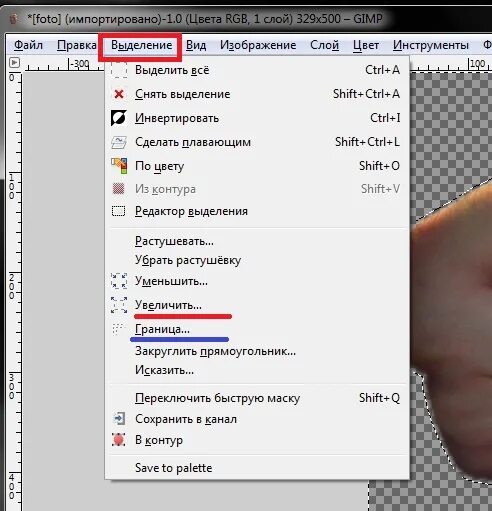Click the GIMP title bar icon
Image resolution: width=492 pixels, height=511 pixels.
pos(13,19)
